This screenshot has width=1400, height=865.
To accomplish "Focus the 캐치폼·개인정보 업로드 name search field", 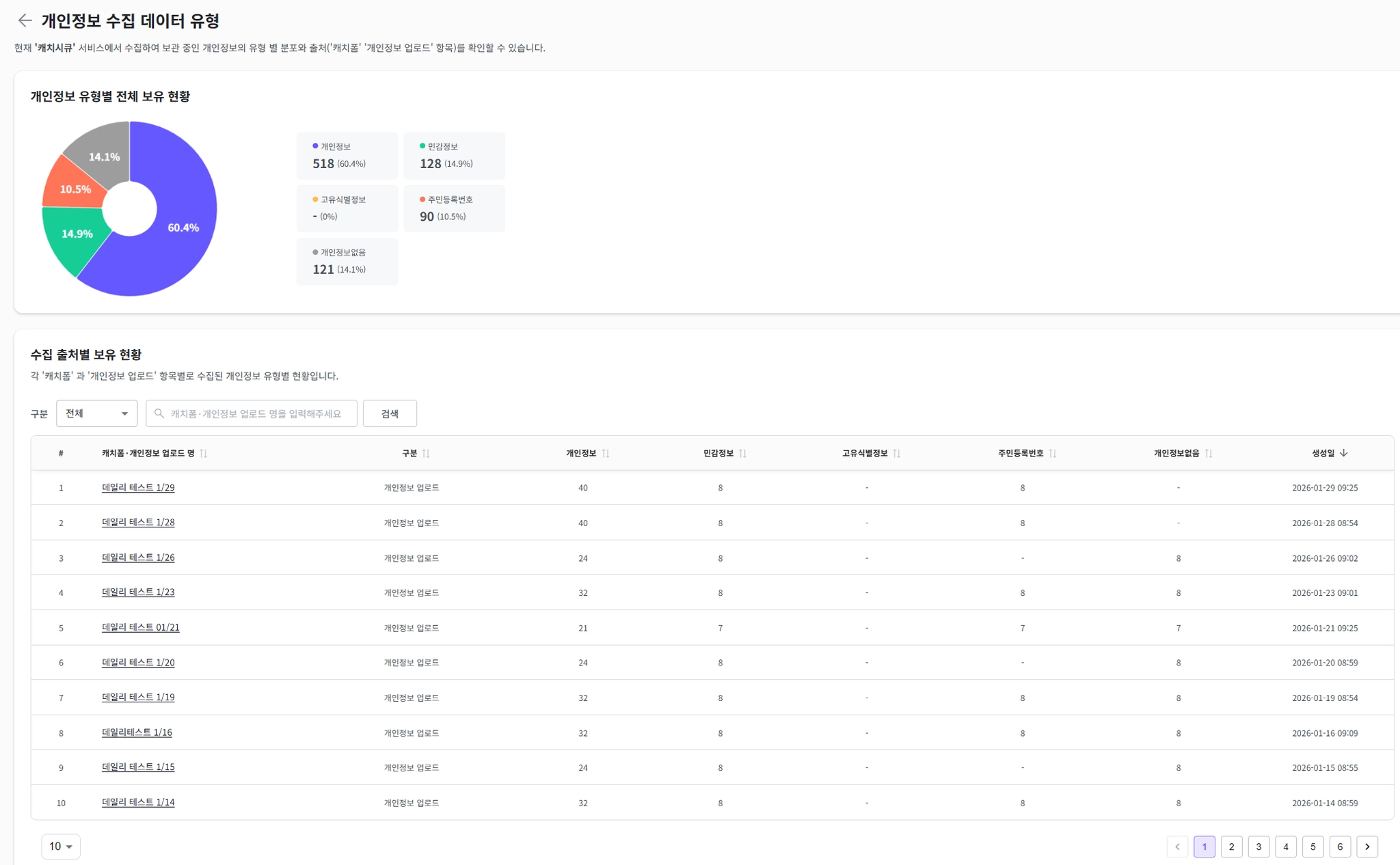I will click(x=256, y=413).
